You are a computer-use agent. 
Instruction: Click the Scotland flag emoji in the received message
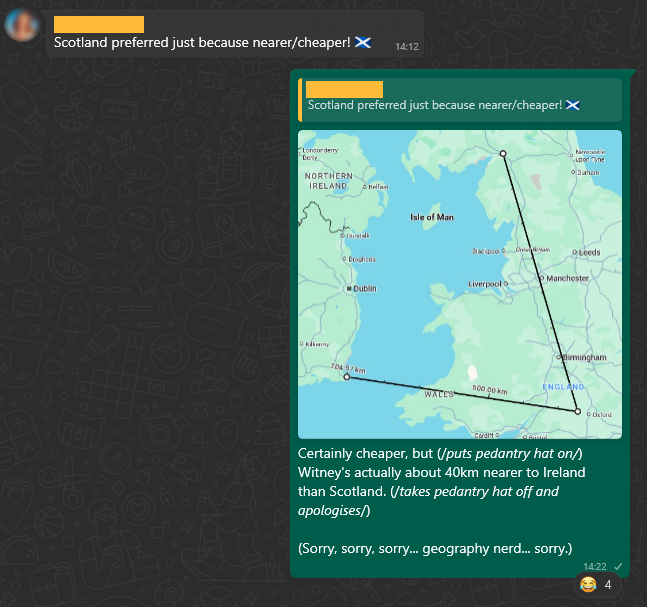click(x=364, y=42)
